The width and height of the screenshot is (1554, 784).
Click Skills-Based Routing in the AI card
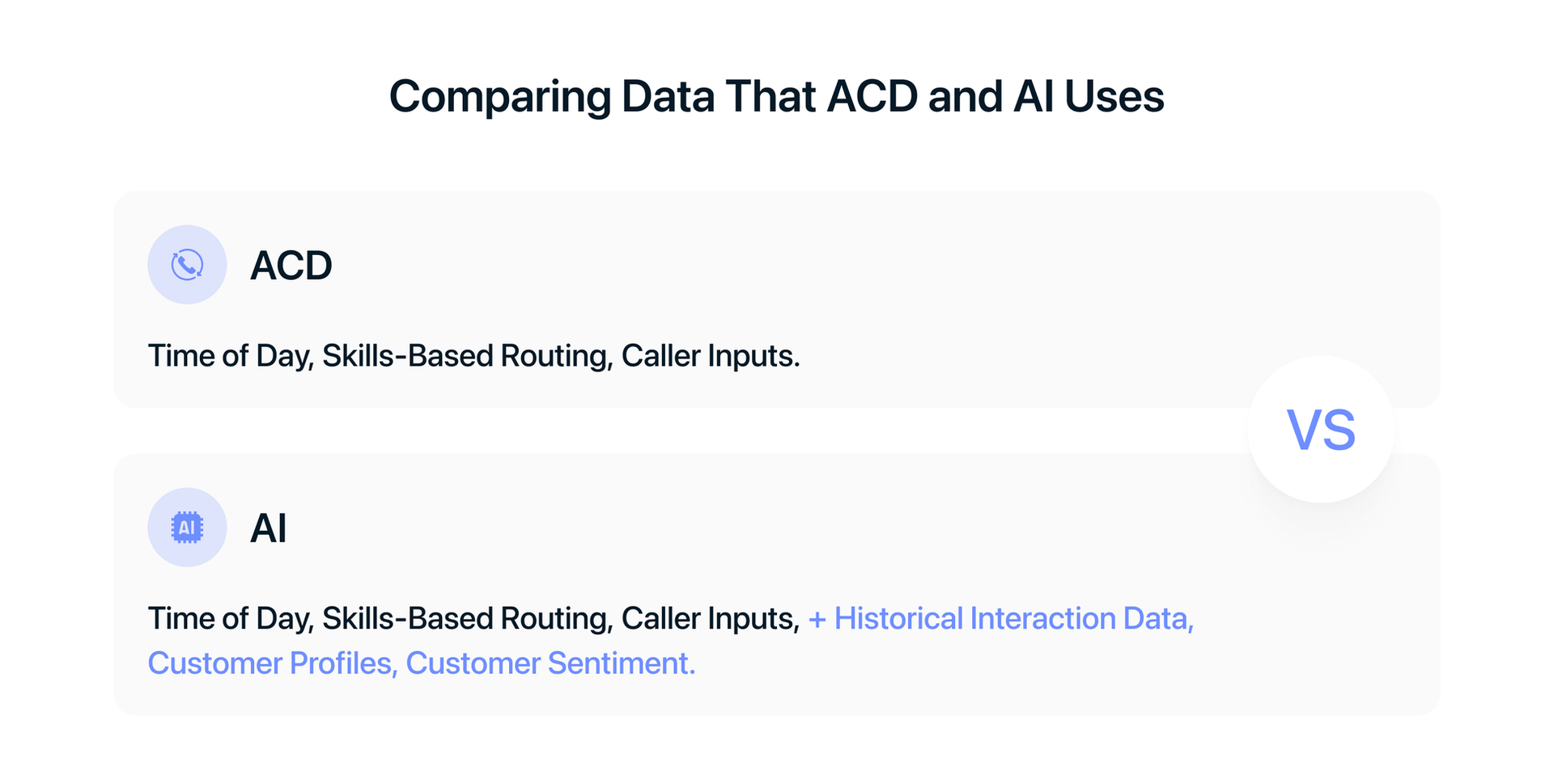click(468, 619)
